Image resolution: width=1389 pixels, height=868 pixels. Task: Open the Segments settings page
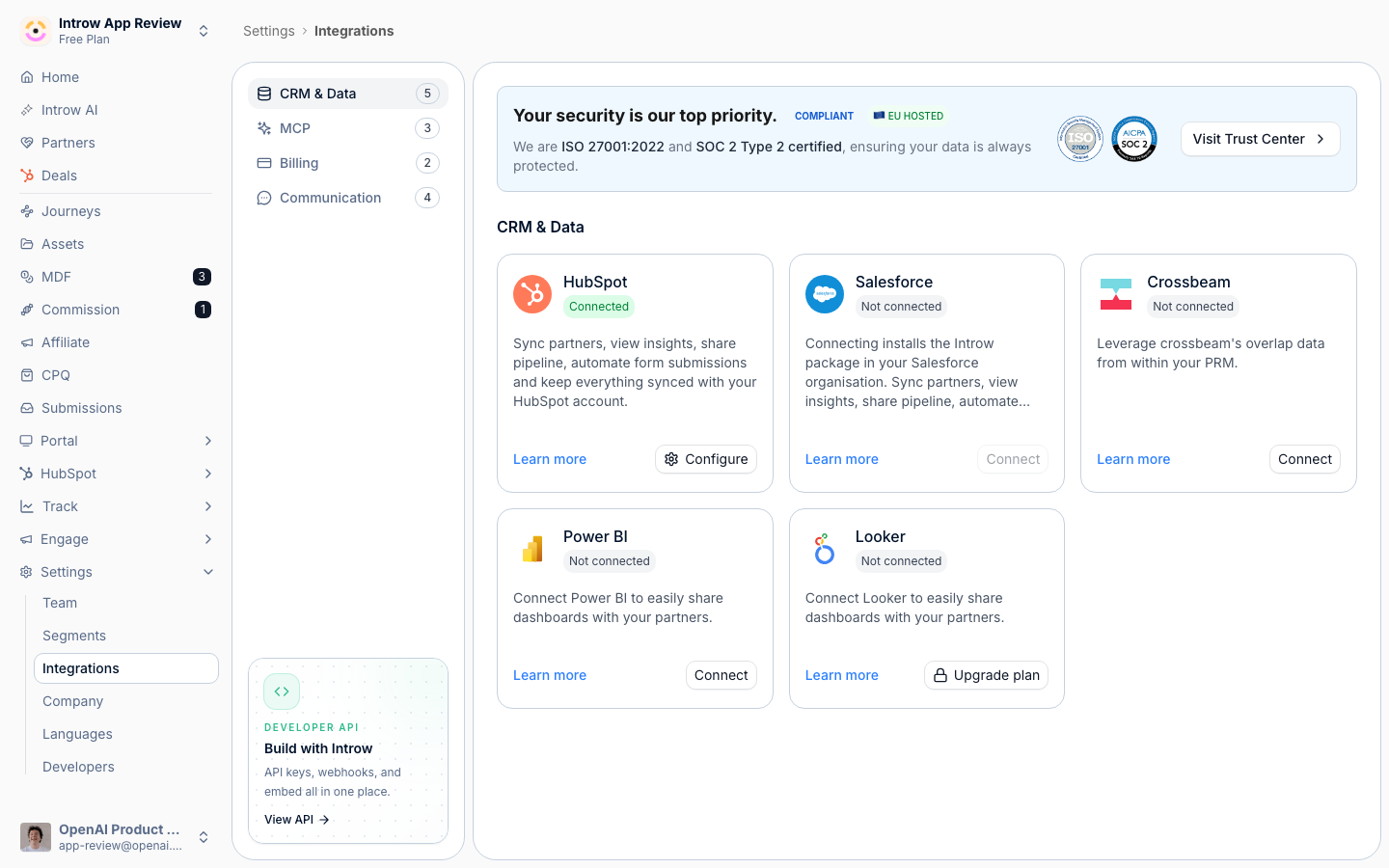(126, 636)
